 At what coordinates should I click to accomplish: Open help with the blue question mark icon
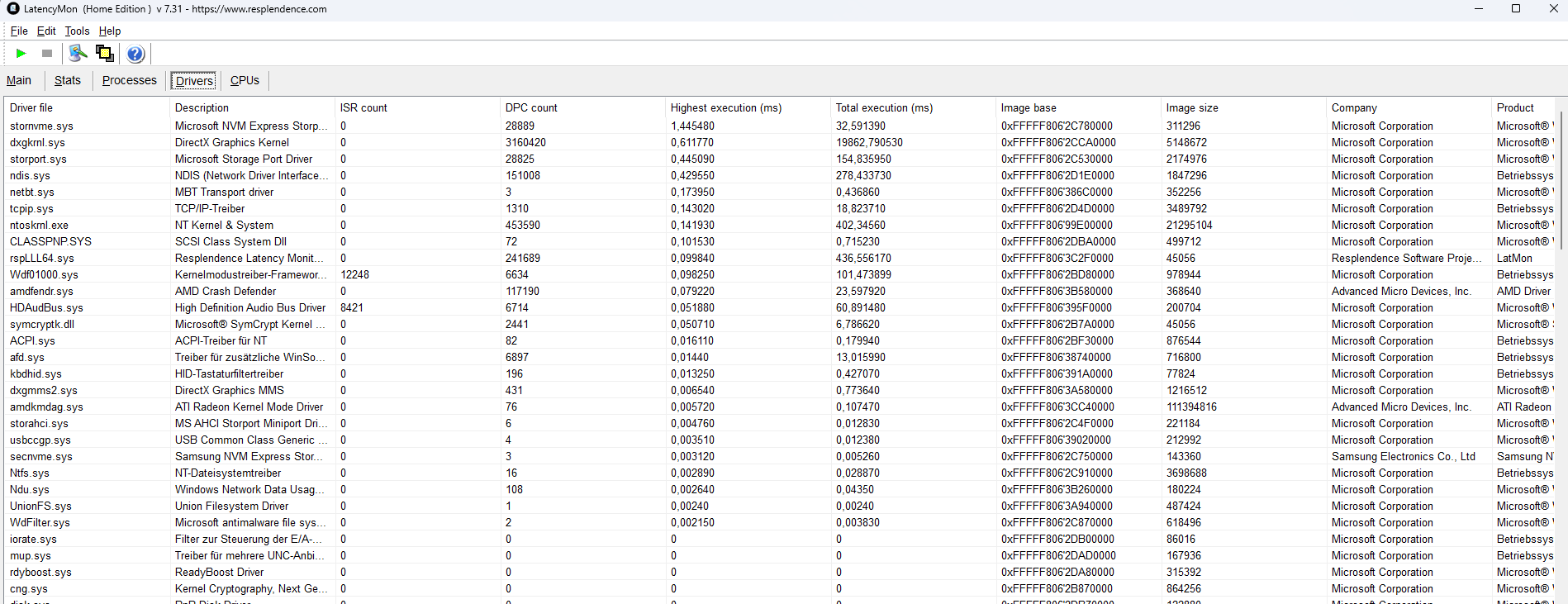(135, 54)
